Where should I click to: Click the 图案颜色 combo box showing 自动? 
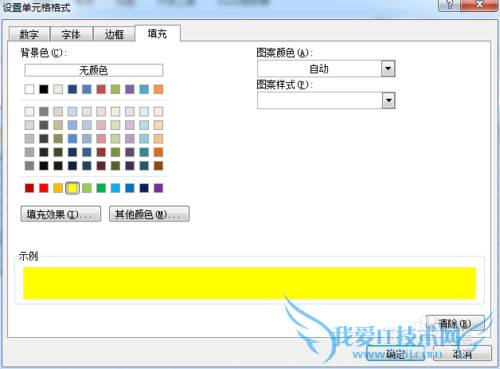coord(326,69)
